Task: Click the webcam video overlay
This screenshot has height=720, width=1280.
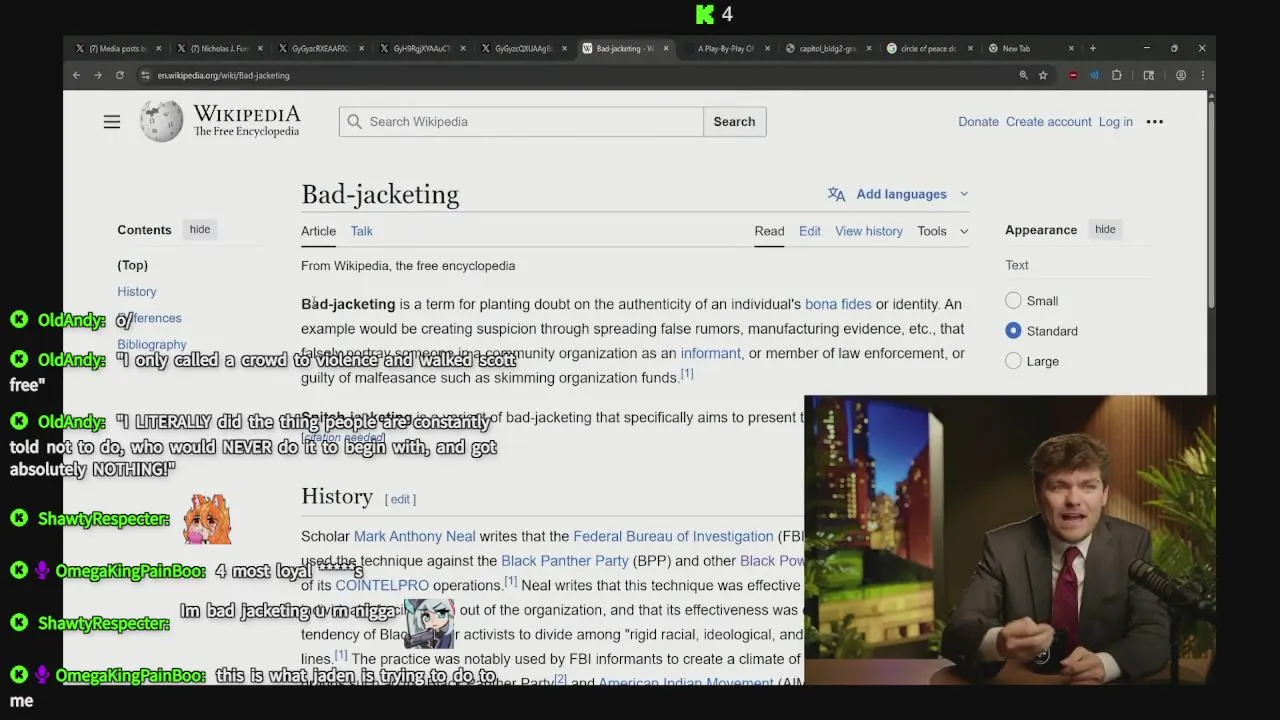Action: [x=1010, y=540]
